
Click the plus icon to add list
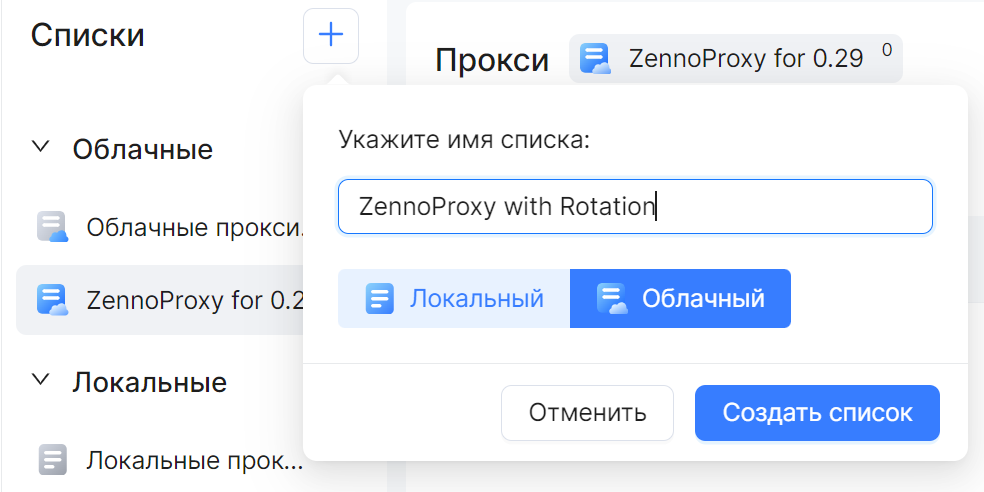[x=331, y=36]
